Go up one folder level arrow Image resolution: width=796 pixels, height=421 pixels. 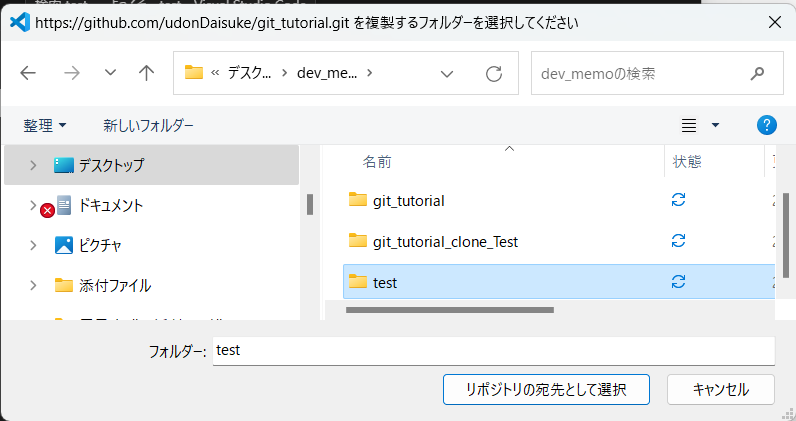pyautogui.click(x=146, y=73)
